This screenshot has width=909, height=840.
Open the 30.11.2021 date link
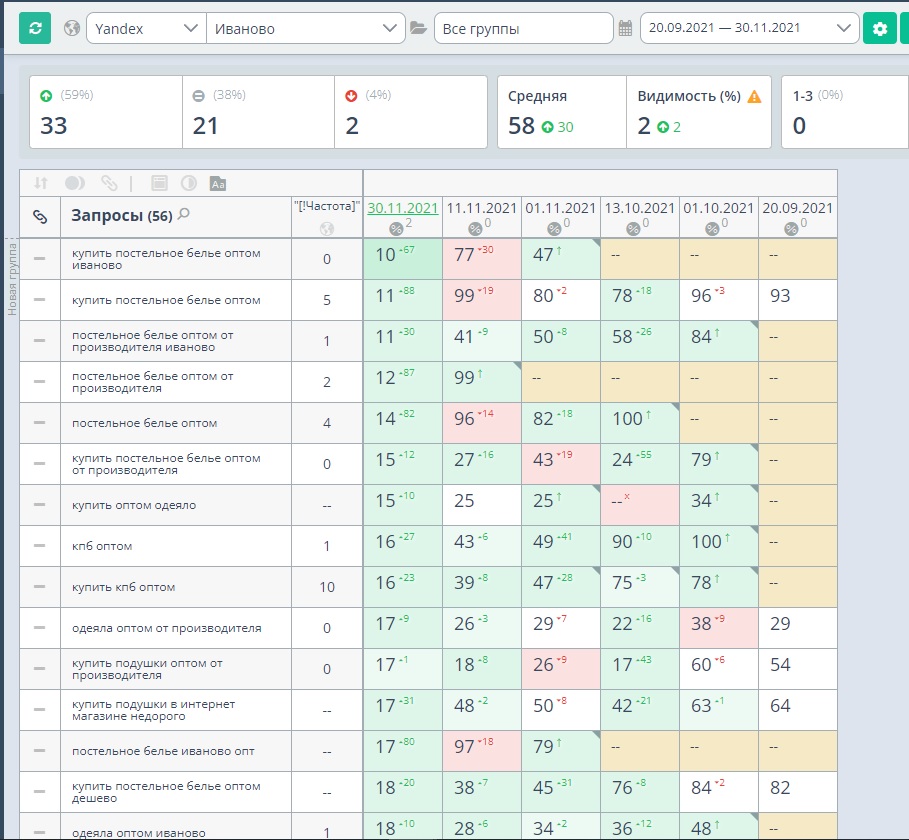pyautogui.click(x=402, y=208)
